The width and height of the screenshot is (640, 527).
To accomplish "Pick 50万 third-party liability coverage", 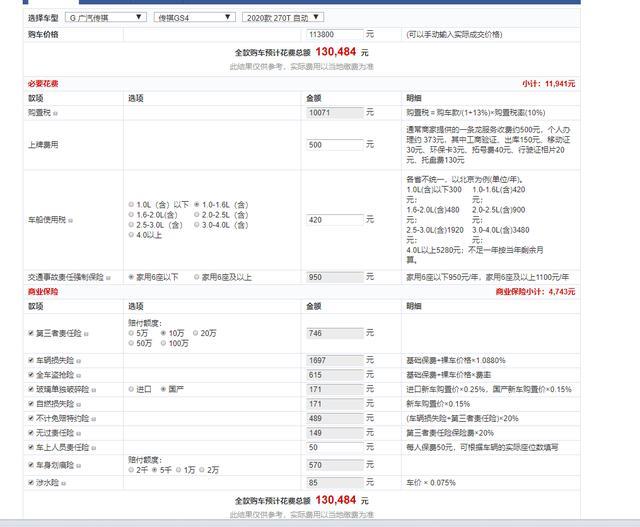I will pyautogui.click(x=131, y=343).
